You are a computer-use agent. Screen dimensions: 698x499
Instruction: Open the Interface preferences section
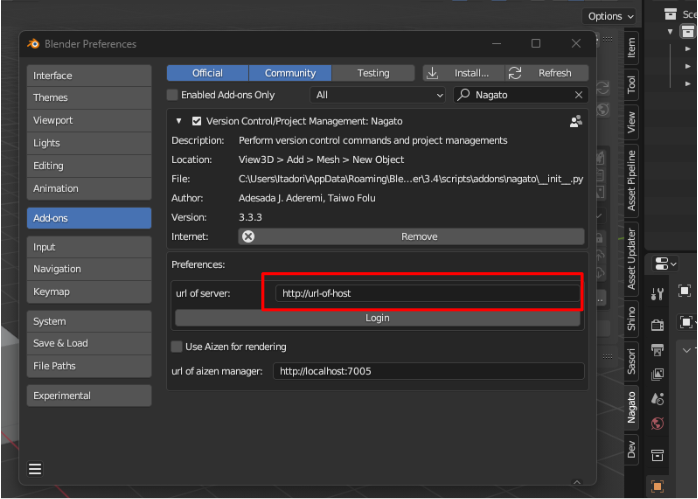[x=89, y=76]
